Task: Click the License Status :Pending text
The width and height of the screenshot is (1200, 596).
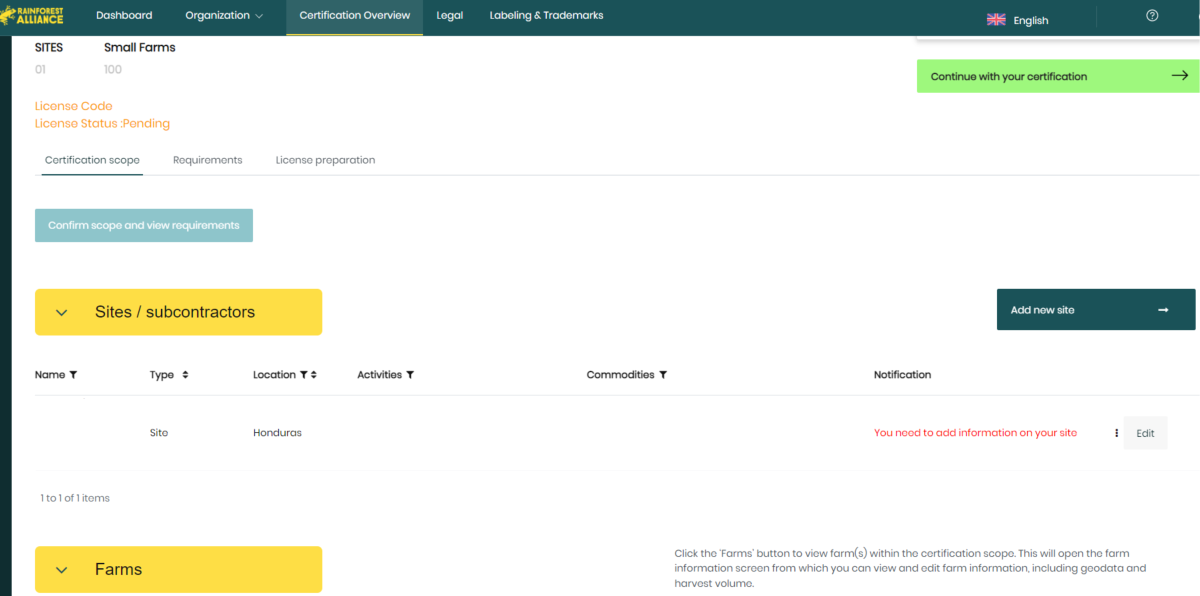Action: (102, 124)
